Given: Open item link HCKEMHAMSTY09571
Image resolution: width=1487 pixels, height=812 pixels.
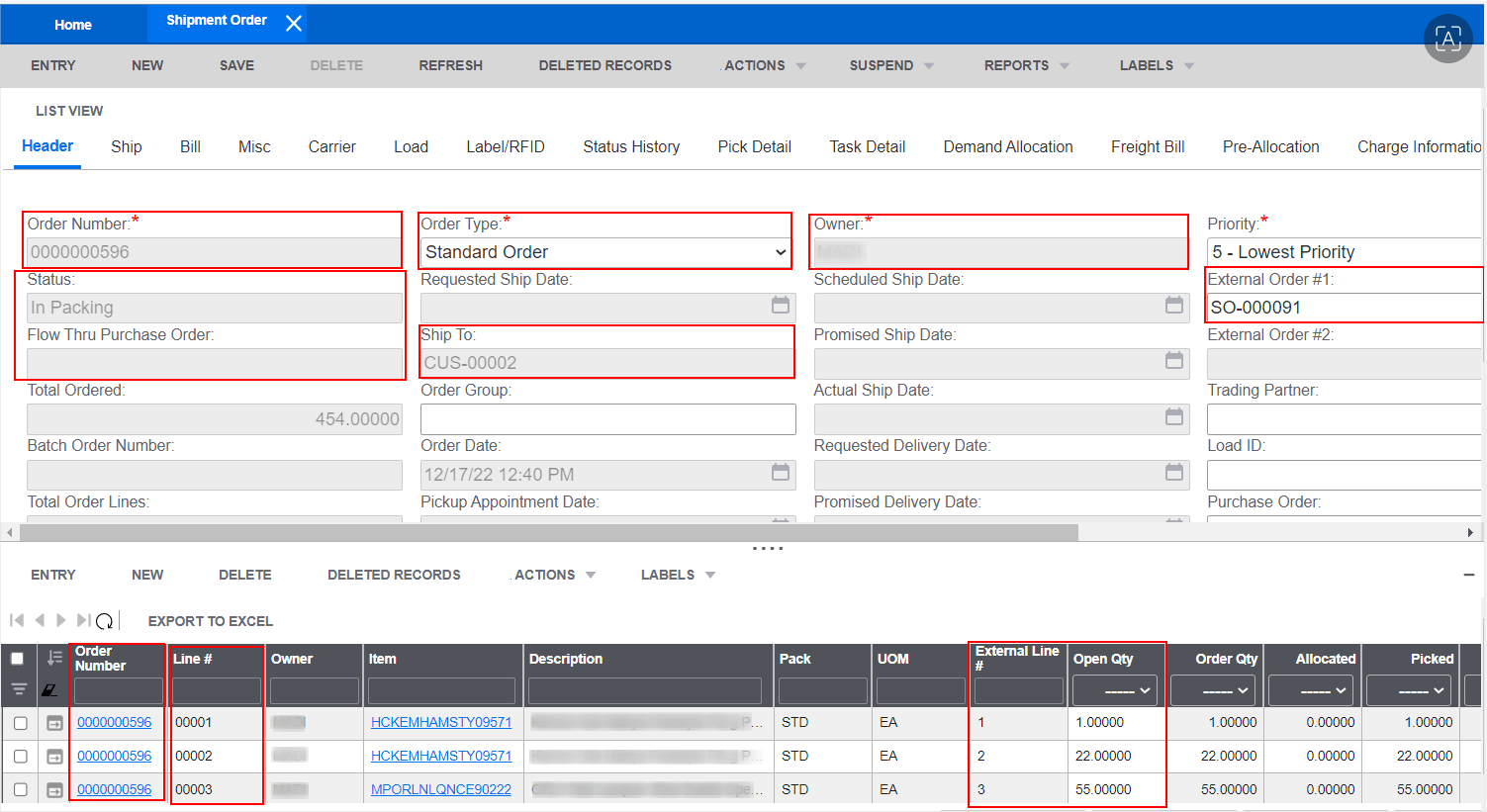Looking at the screenshot, I should coord(441,722).
